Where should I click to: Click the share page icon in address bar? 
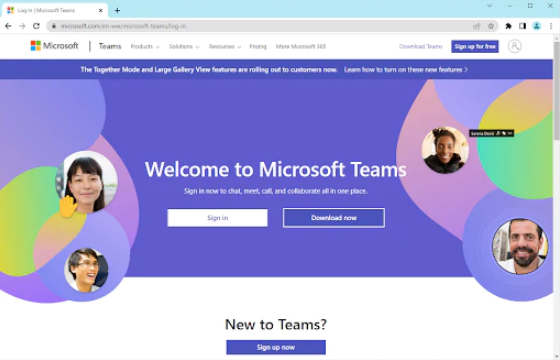pos(476,26)
